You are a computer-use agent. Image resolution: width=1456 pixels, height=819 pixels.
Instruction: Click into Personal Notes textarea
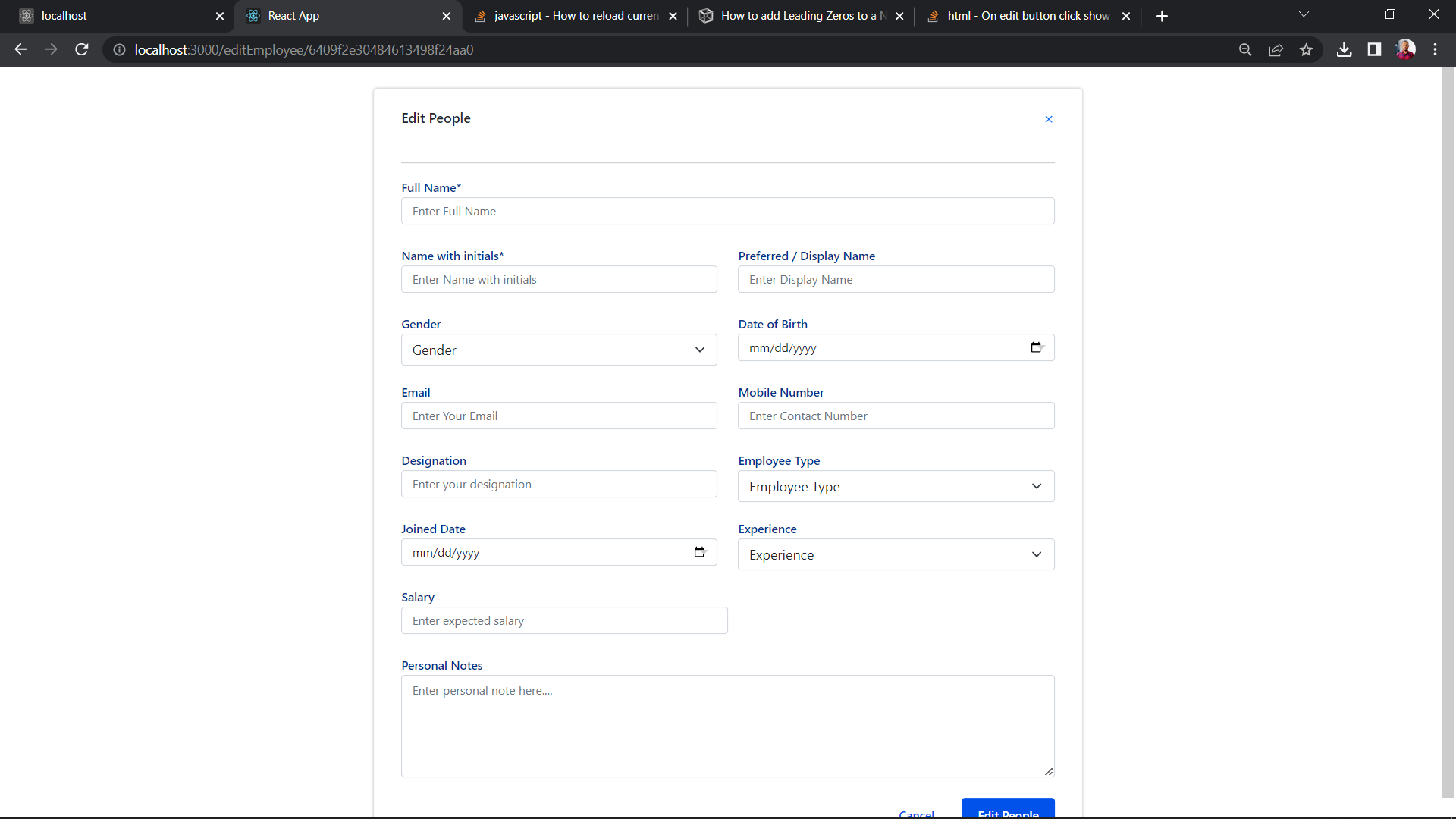coord(728,726)
